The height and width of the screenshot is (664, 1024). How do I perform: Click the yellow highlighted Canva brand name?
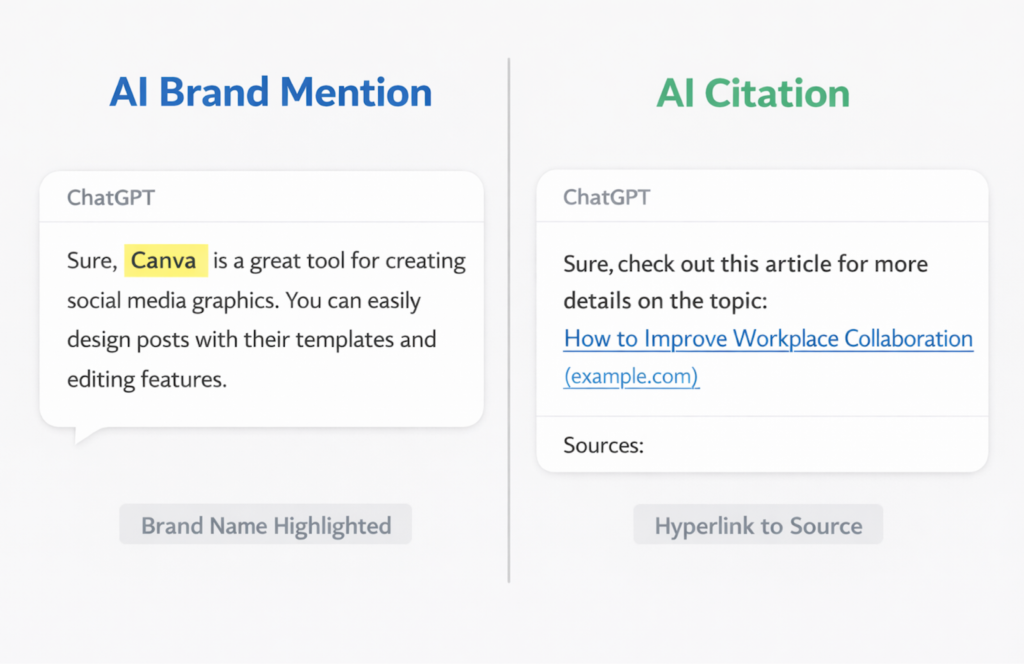pos(165,261)
